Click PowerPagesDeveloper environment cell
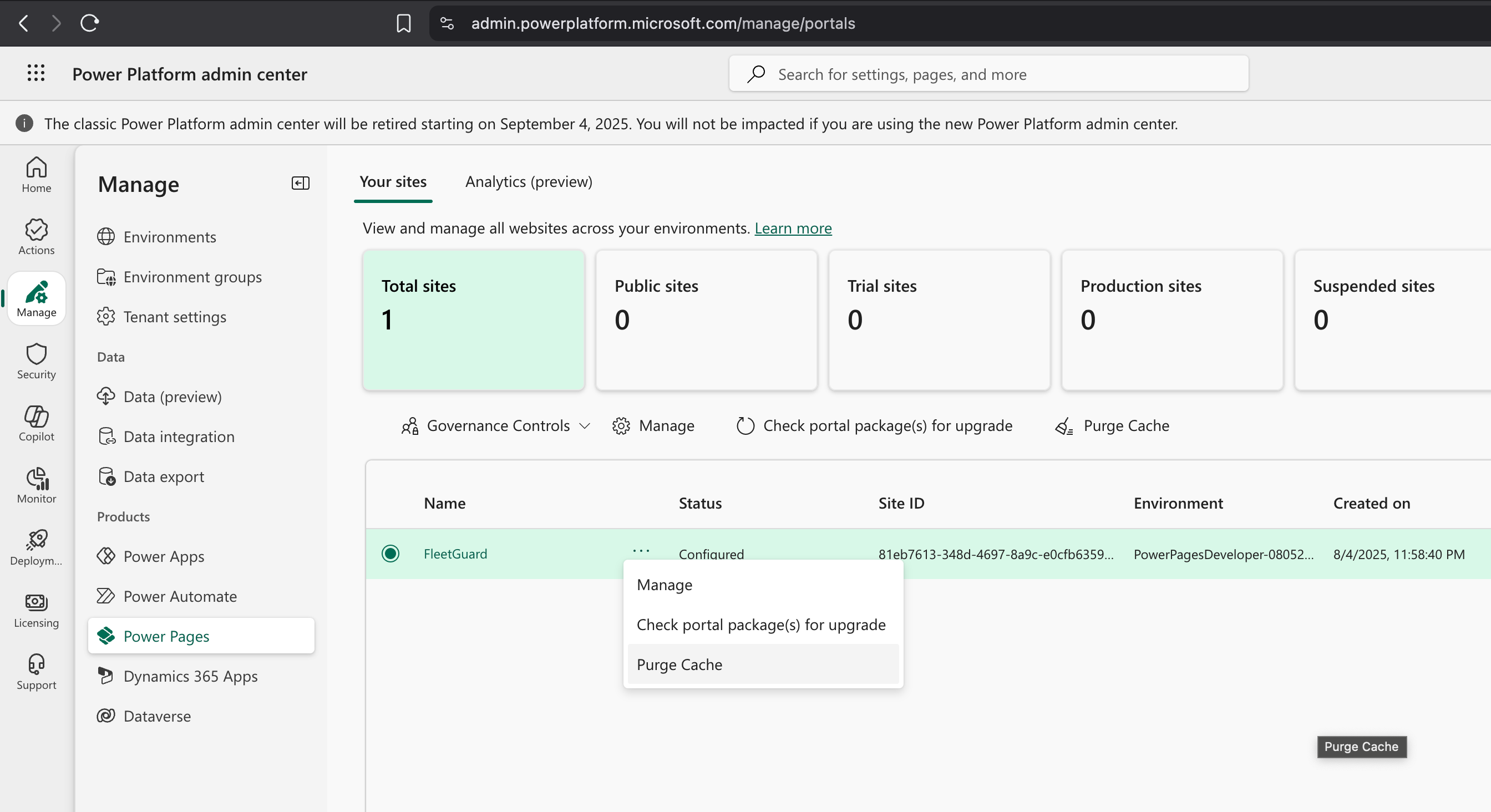The height and width of the screenshot is (812, 1491). (1224, 554)
